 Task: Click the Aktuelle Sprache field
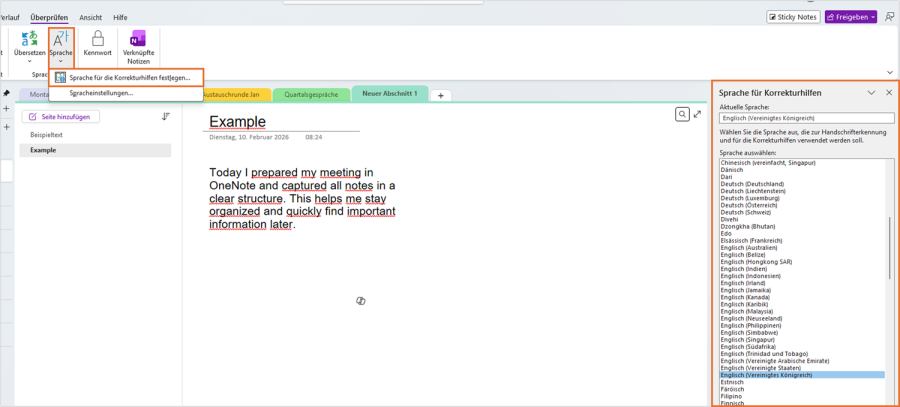coord(806,118)
